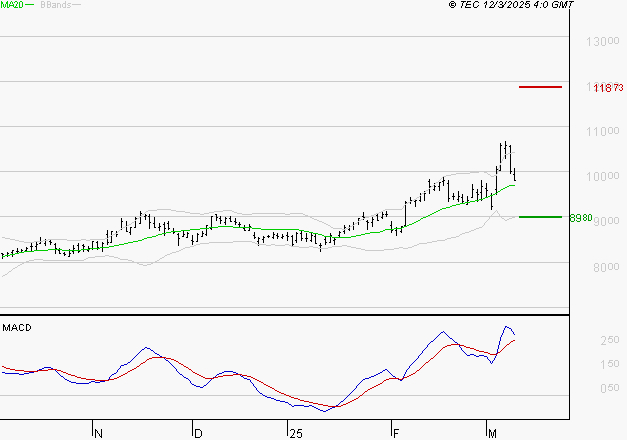Click the 25 year marker on the time axis
This screenshot has width=627, height=440.
pos(296,434)
